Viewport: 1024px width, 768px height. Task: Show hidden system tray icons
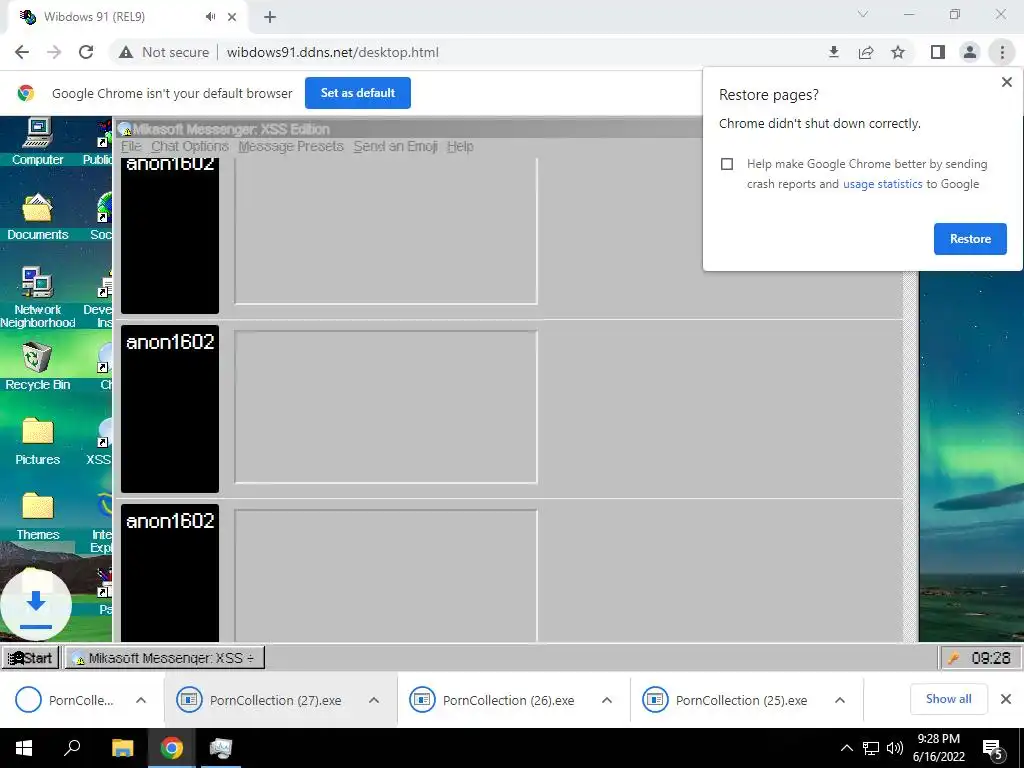coord(846,748)
